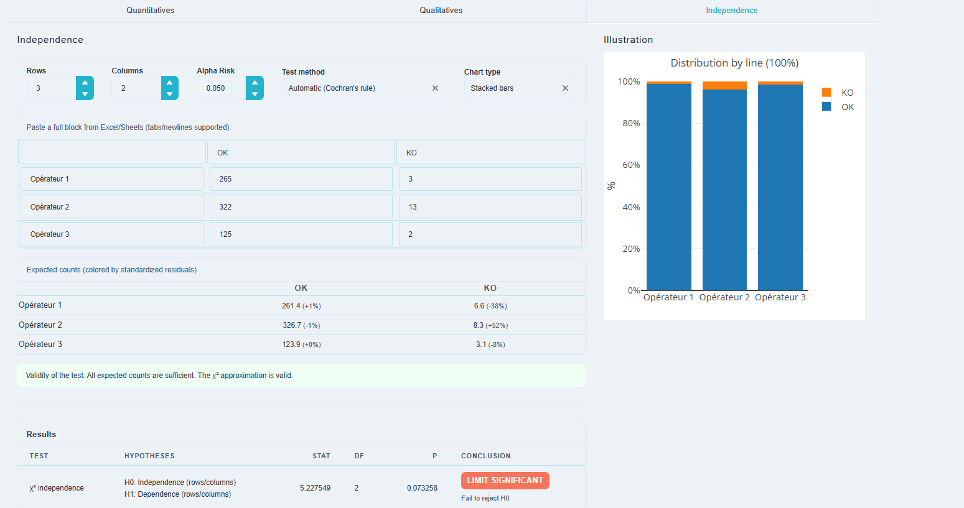Select the Independence tab
The height and width of the screenshot is (508, 964).
[732, 10]
